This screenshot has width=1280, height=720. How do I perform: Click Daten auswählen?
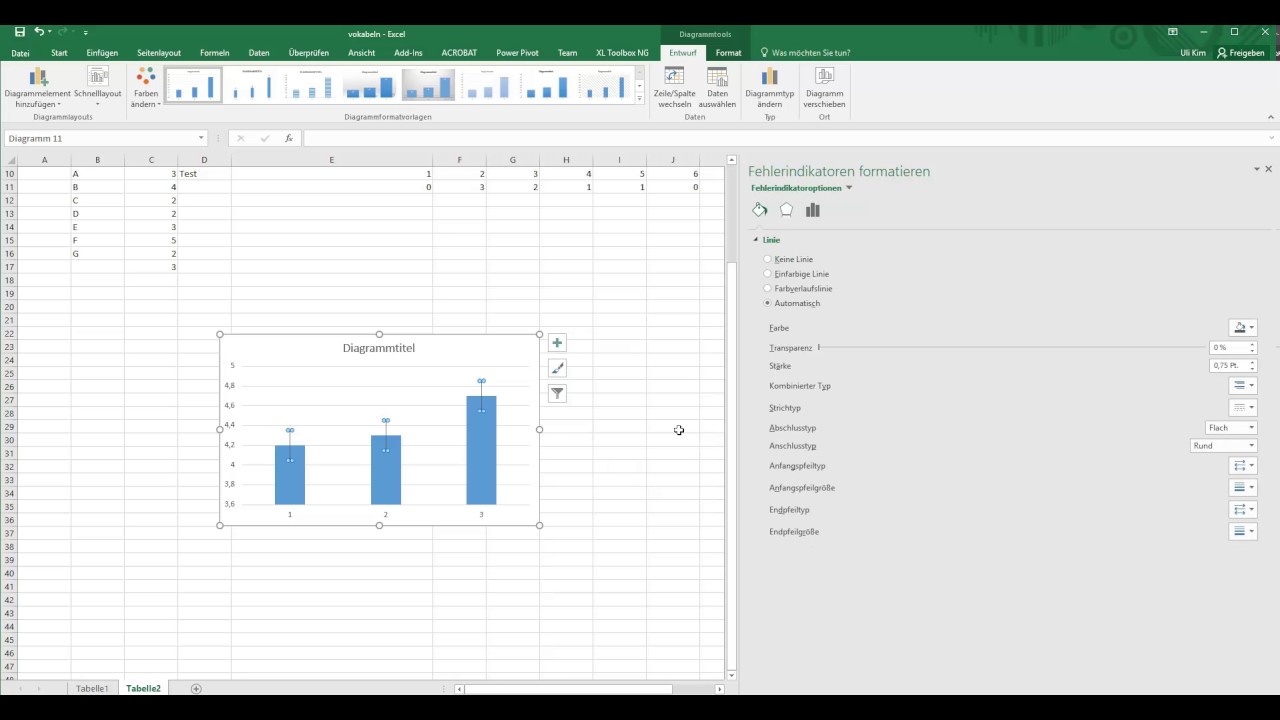click(x=717, y=89)
